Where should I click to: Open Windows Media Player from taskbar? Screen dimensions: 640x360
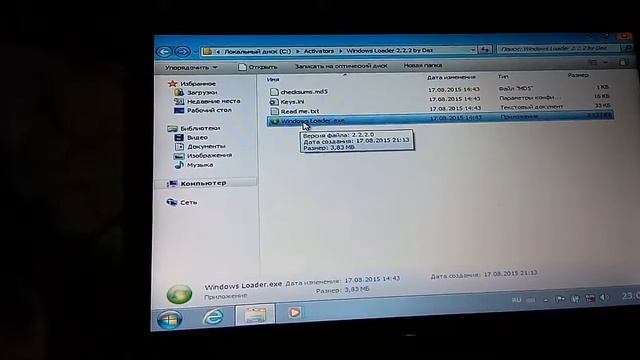(294, 313)
